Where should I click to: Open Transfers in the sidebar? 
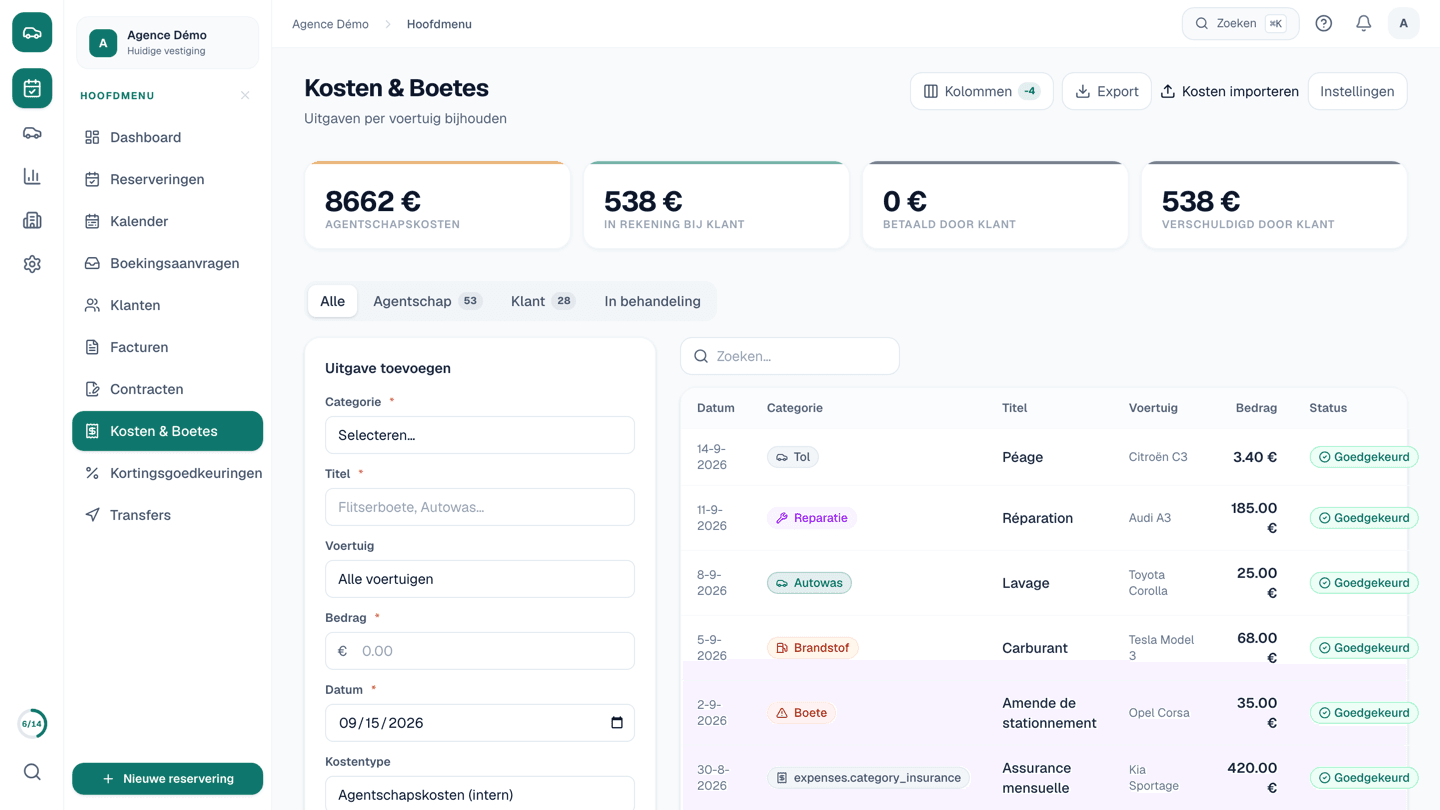(x=167, y=515)
